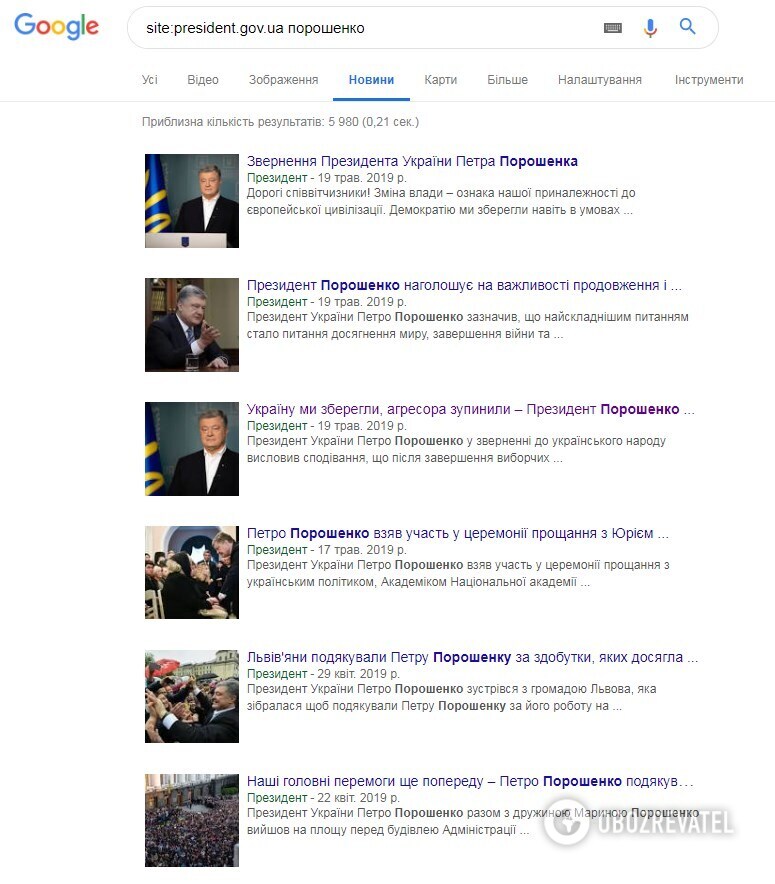Open 'Львів'яни подякували Петру Порошенку' result
This screenshot has height=884, width=775.
472,657
